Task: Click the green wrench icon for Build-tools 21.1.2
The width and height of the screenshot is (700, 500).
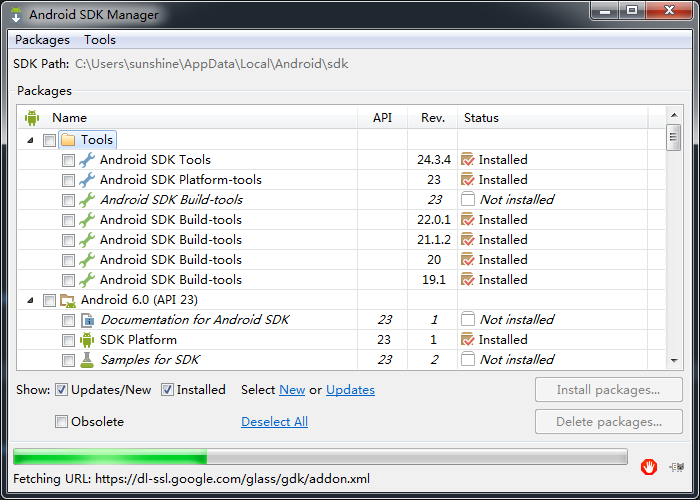Action: pyautogui.click(x=87, y=240)
